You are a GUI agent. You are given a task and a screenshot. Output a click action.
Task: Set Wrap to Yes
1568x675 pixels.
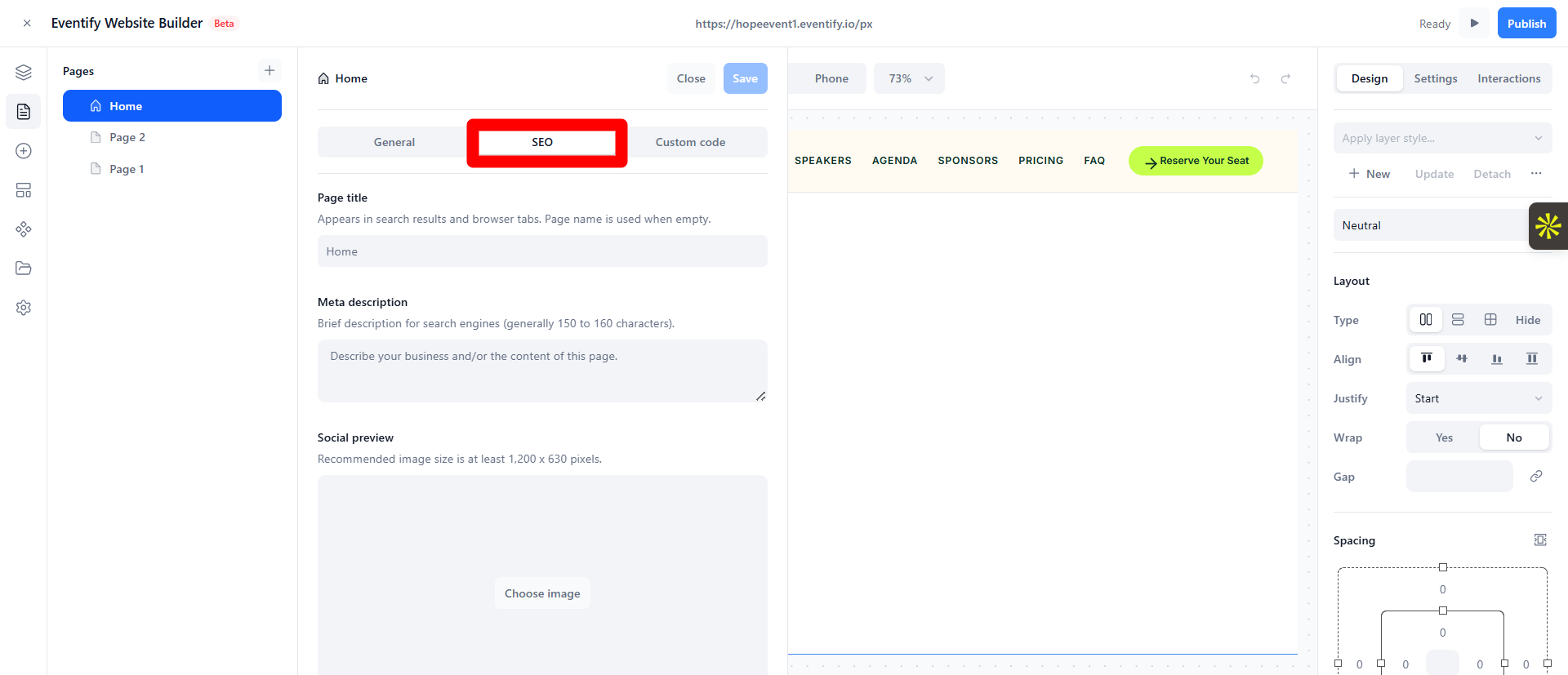click(x=1444, y=437)
